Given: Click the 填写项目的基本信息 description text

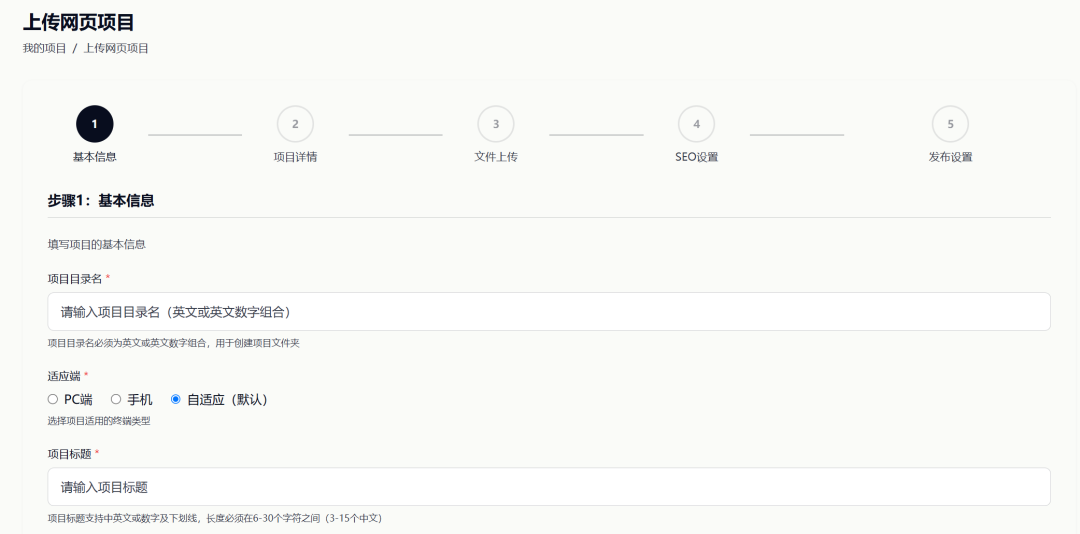Looking at the screenshot, I should pyautogui.click(x=96, y=245).
